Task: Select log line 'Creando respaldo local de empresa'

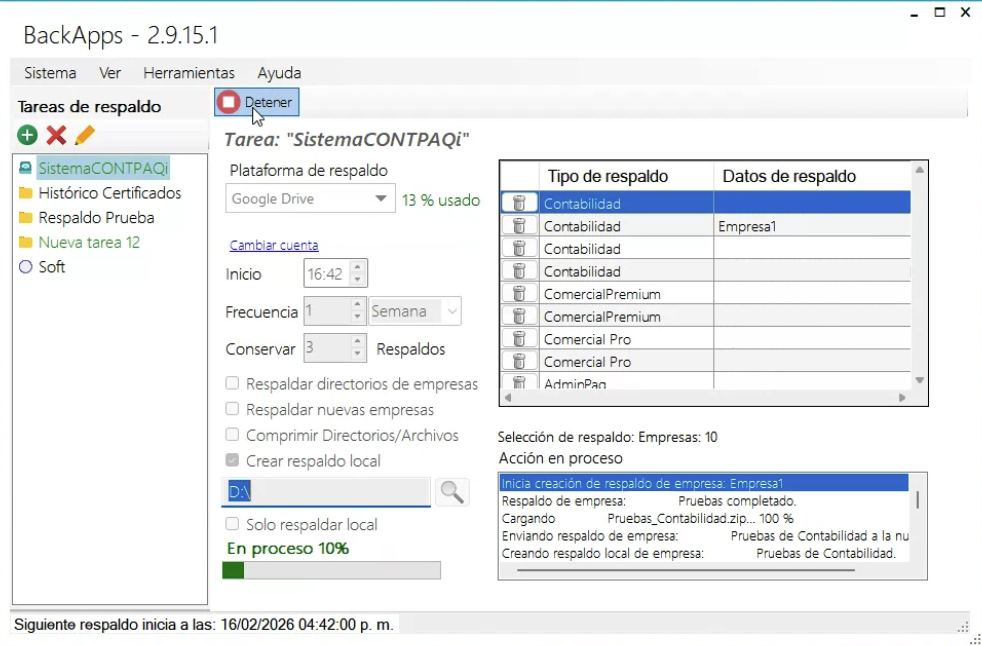Action: 704,554
